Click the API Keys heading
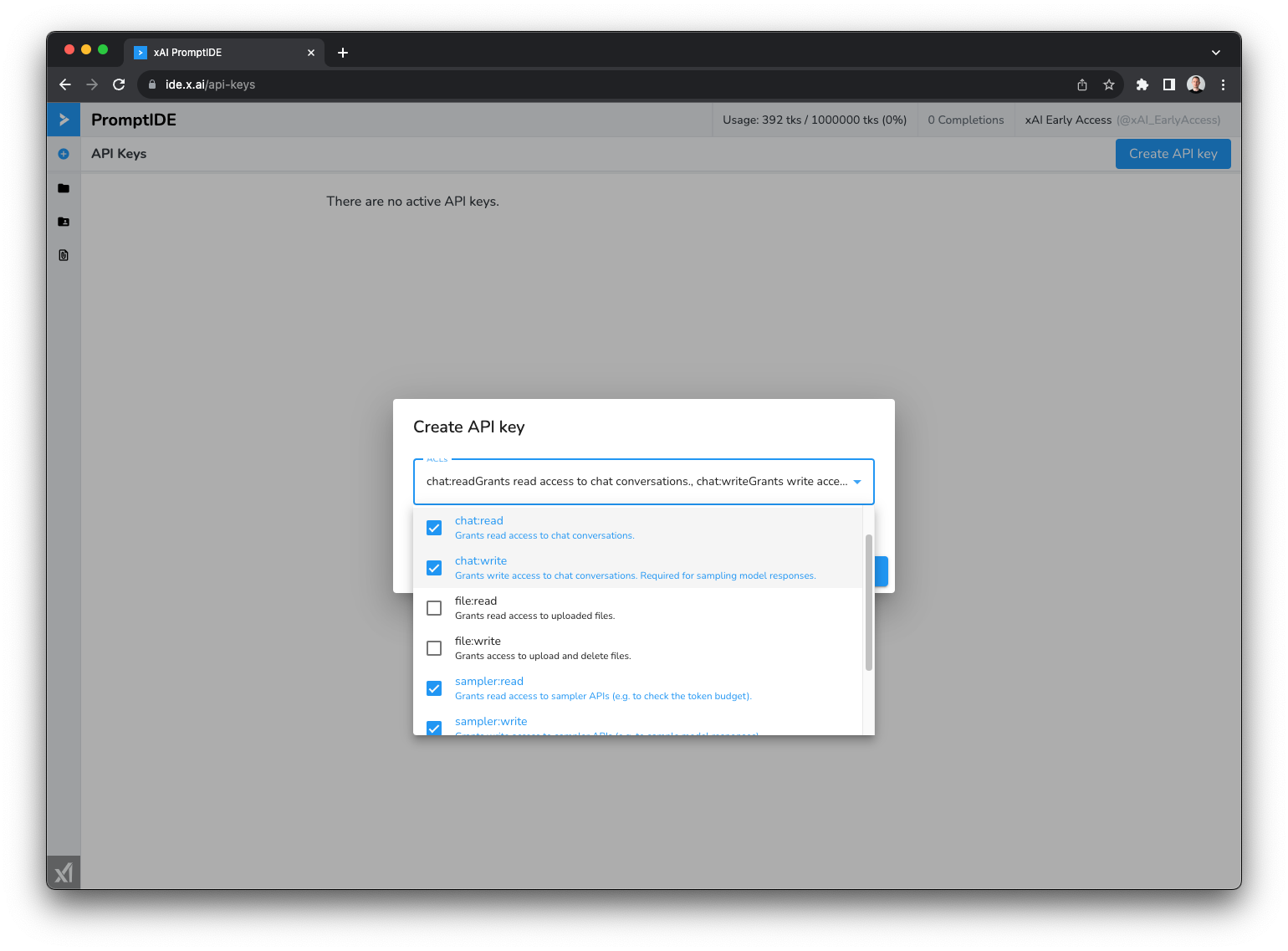Screen dimensions: 1288x951 click(119, 154)
